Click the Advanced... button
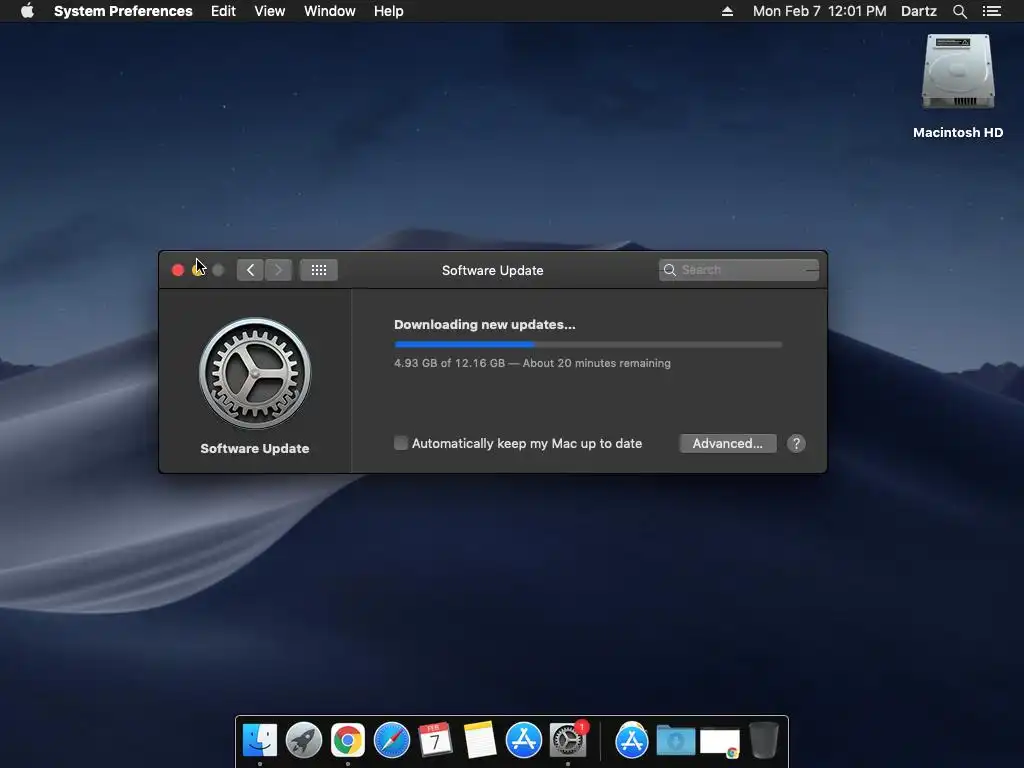This screenshot has width=1024, height=768. click(x=728, y=443)
